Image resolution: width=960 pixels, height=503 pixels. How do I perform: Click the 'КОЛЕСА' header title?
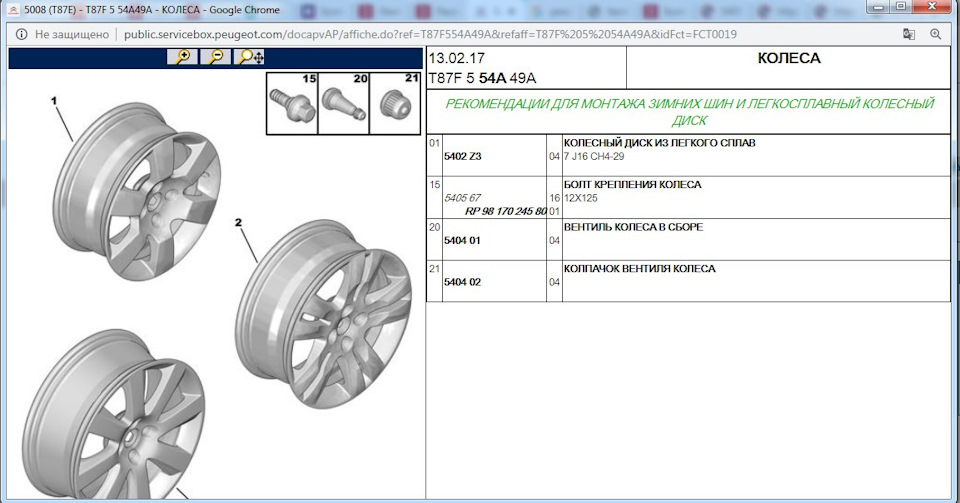789,58
